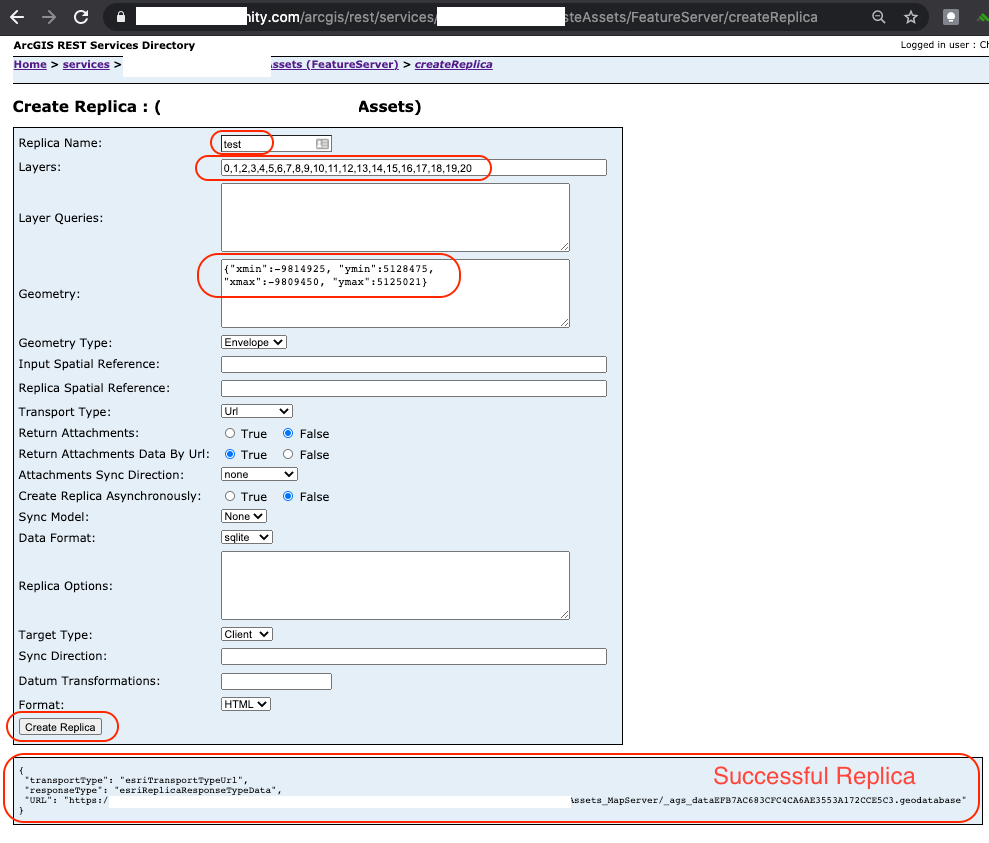Click the lock icon in the address bar
Viewport: 989px width, 843px height.
(120, 17)
